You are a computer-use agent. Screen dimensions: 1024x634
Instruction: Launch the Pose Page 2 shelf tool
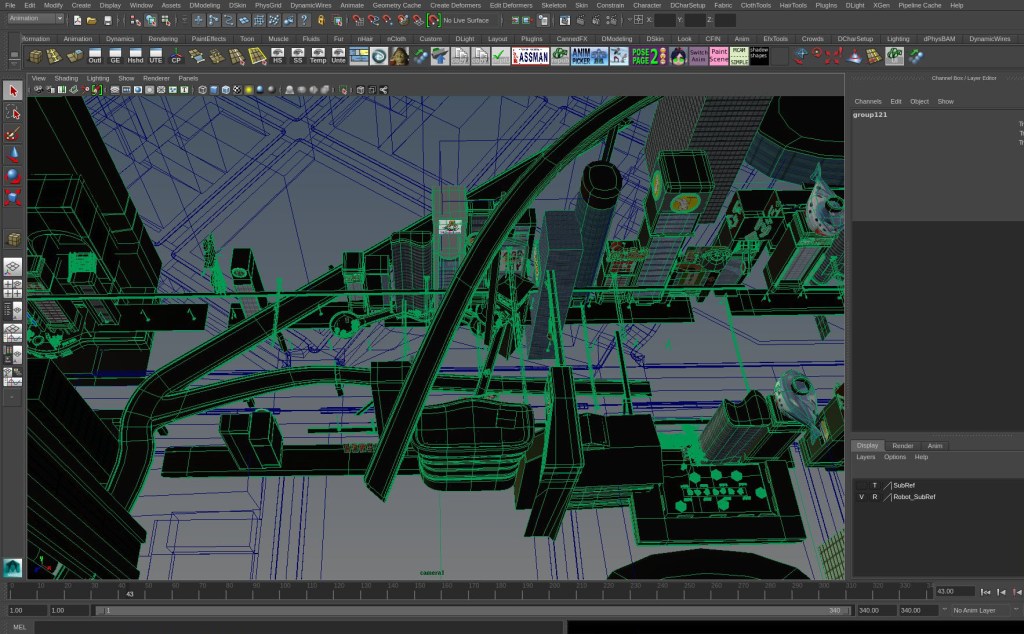coord(647,56)
